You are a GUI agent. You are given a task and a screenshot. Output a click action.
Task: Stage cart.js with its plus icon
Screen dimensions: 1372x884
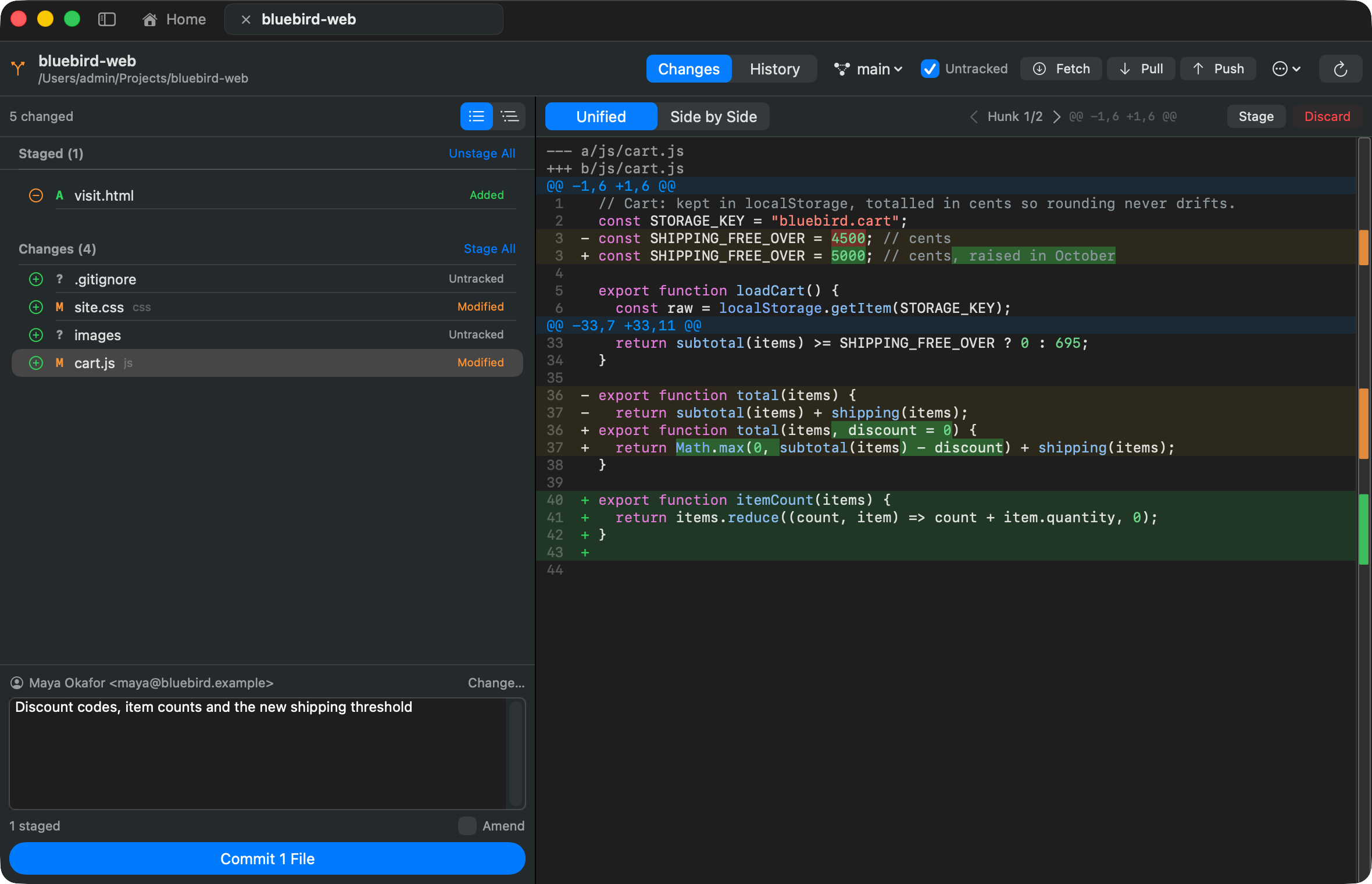(36, 363)
